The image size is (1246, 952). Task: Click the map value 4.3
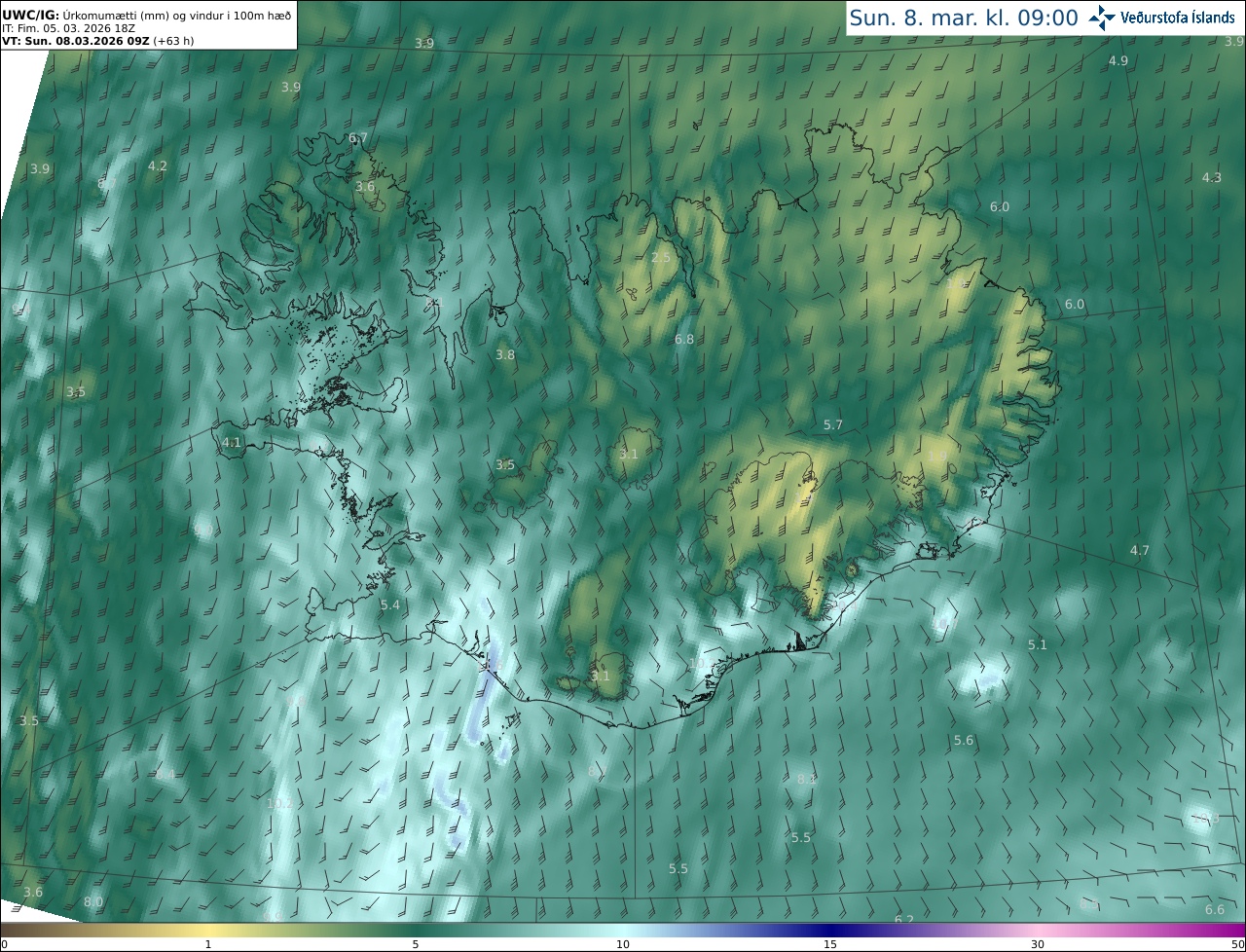point(1212,177)
